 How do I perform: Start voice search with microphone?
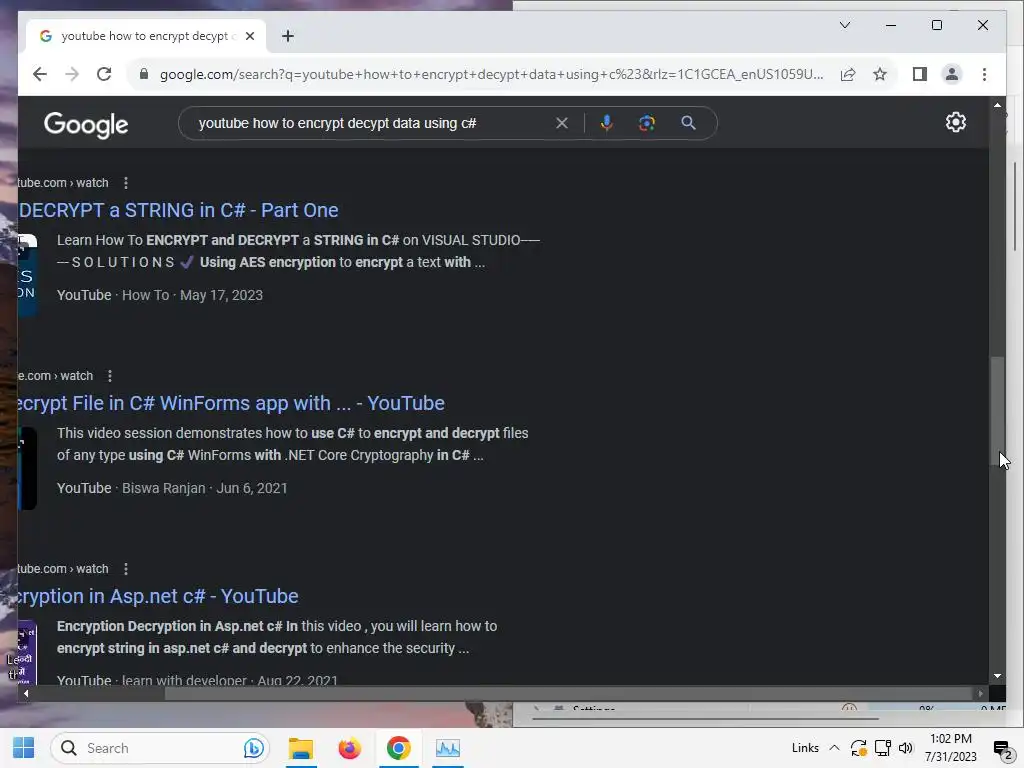pyautogui.click(x=607, y=123)
